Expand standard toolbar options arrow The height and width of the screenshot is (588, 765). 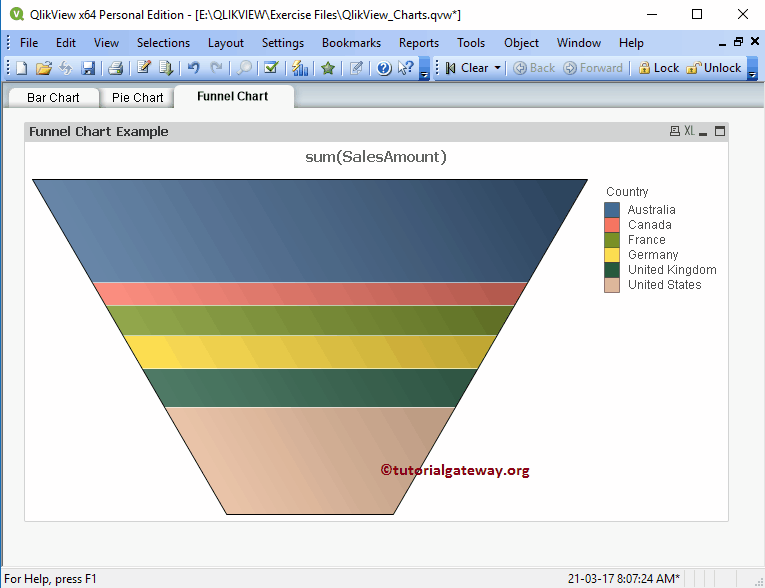tap(424, 68)
